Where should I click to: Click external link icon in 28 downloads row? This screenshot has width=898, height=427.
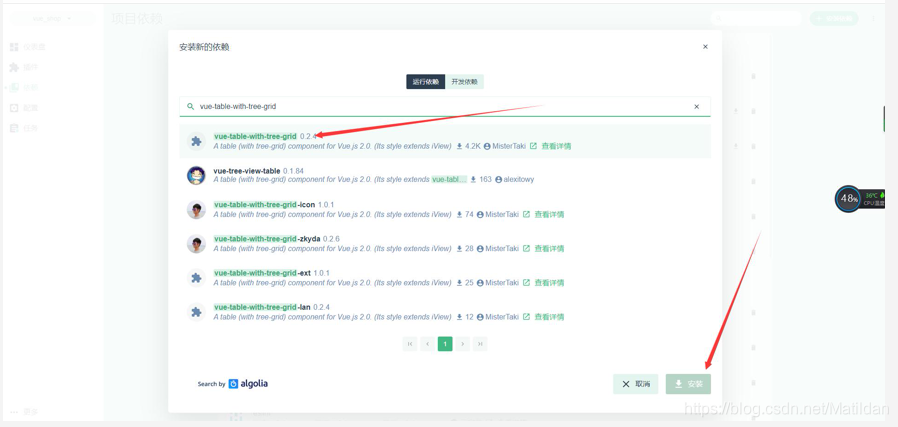click(x=526, y=249)
